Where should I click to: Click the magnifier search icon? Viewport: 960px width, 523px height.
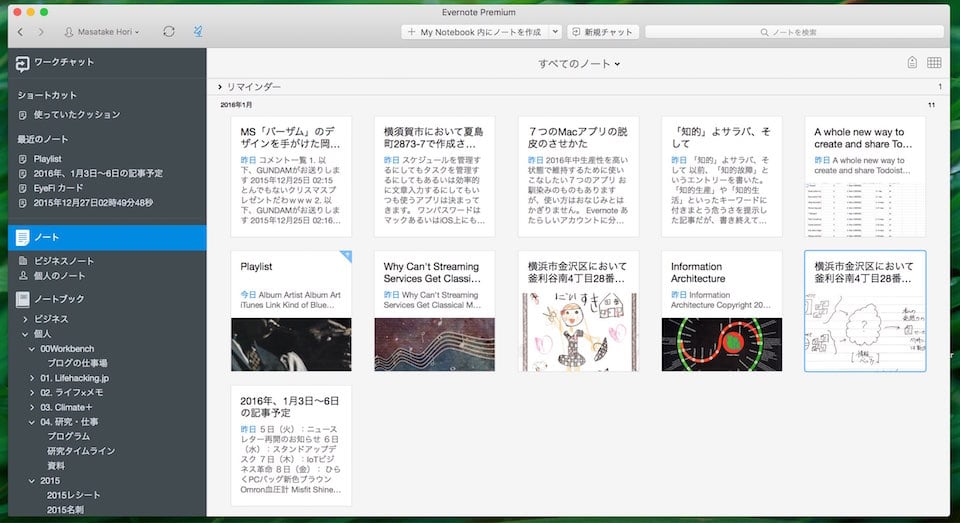[764, 32]
